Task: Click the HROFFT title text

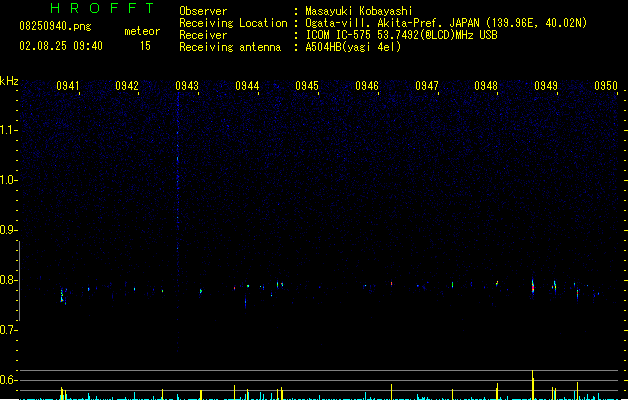Action: [102, 8]
